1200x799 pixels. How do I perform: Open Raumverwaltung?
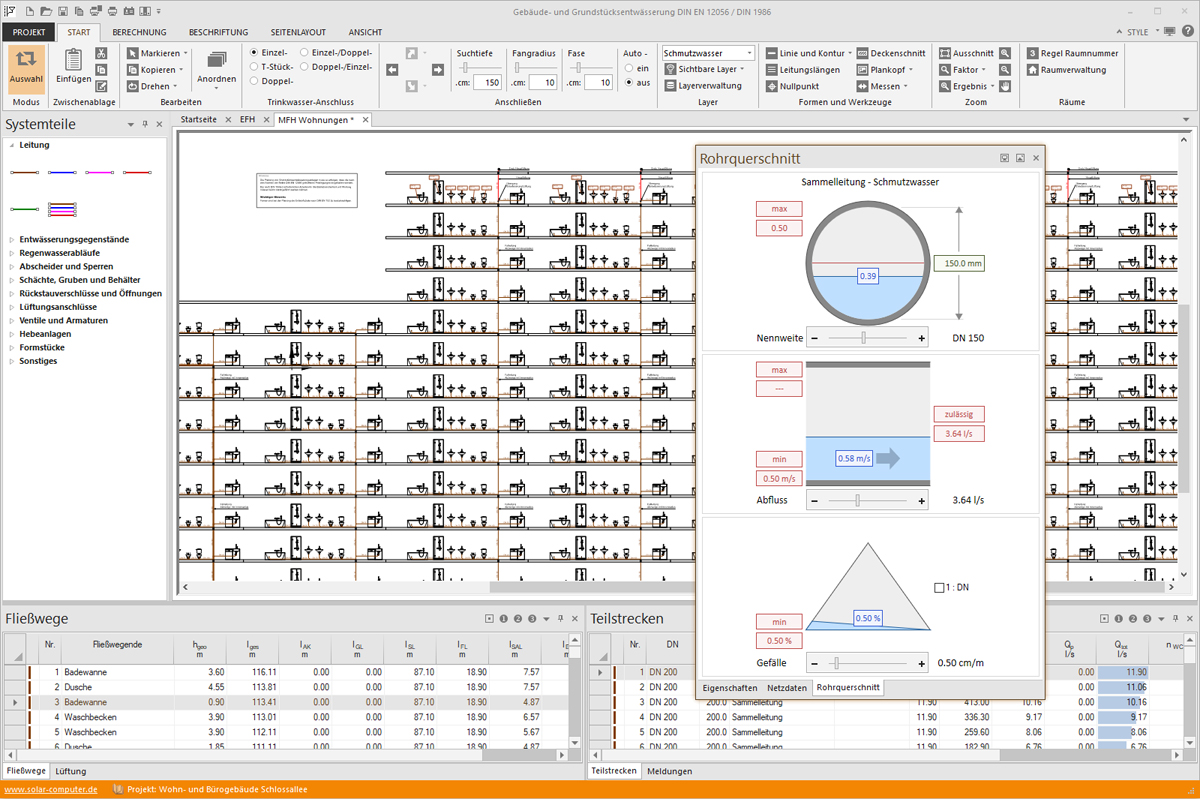1067,70
